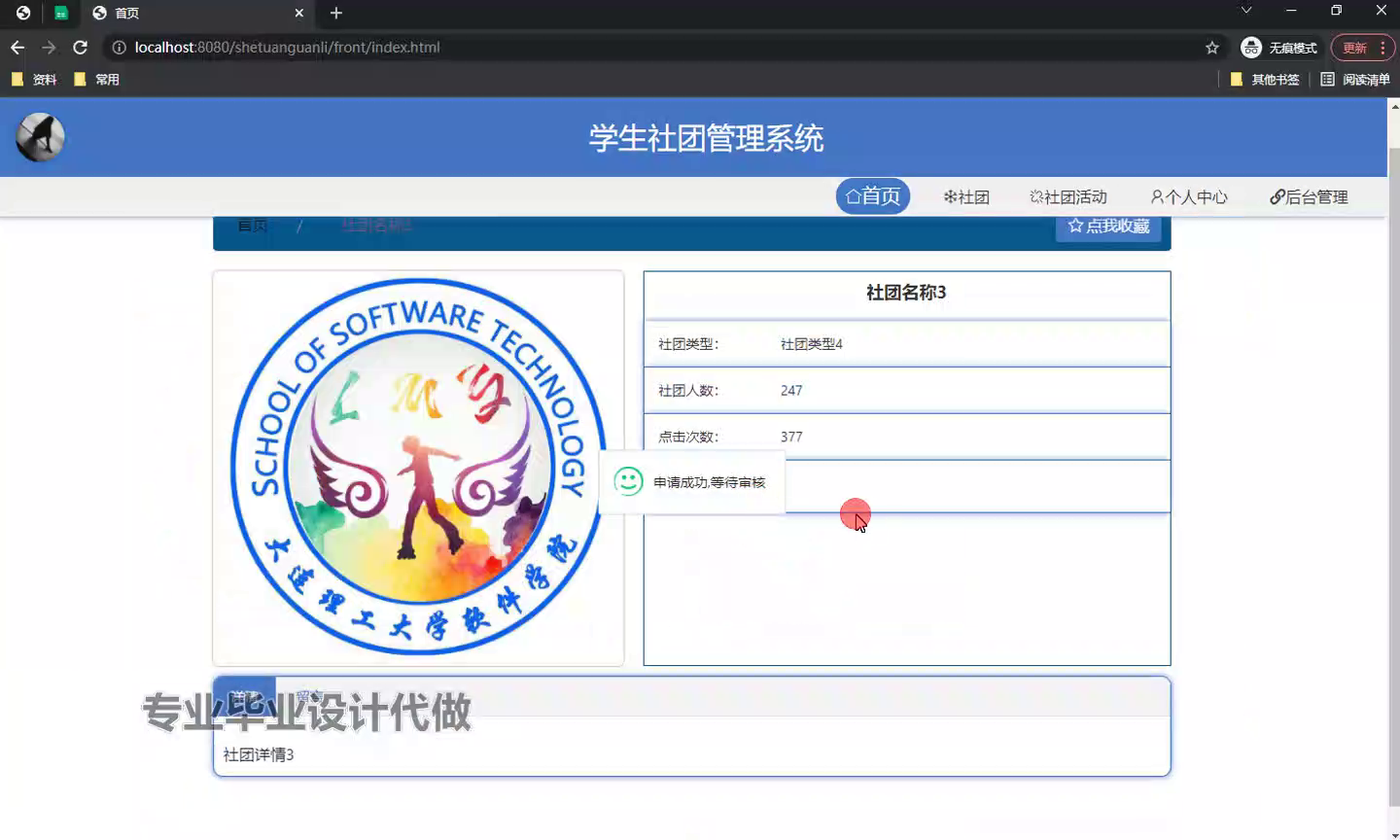The width and height of the screenshot is (1400, 840).
Task: Click the 社团人数: label
Action: [688, 391]
